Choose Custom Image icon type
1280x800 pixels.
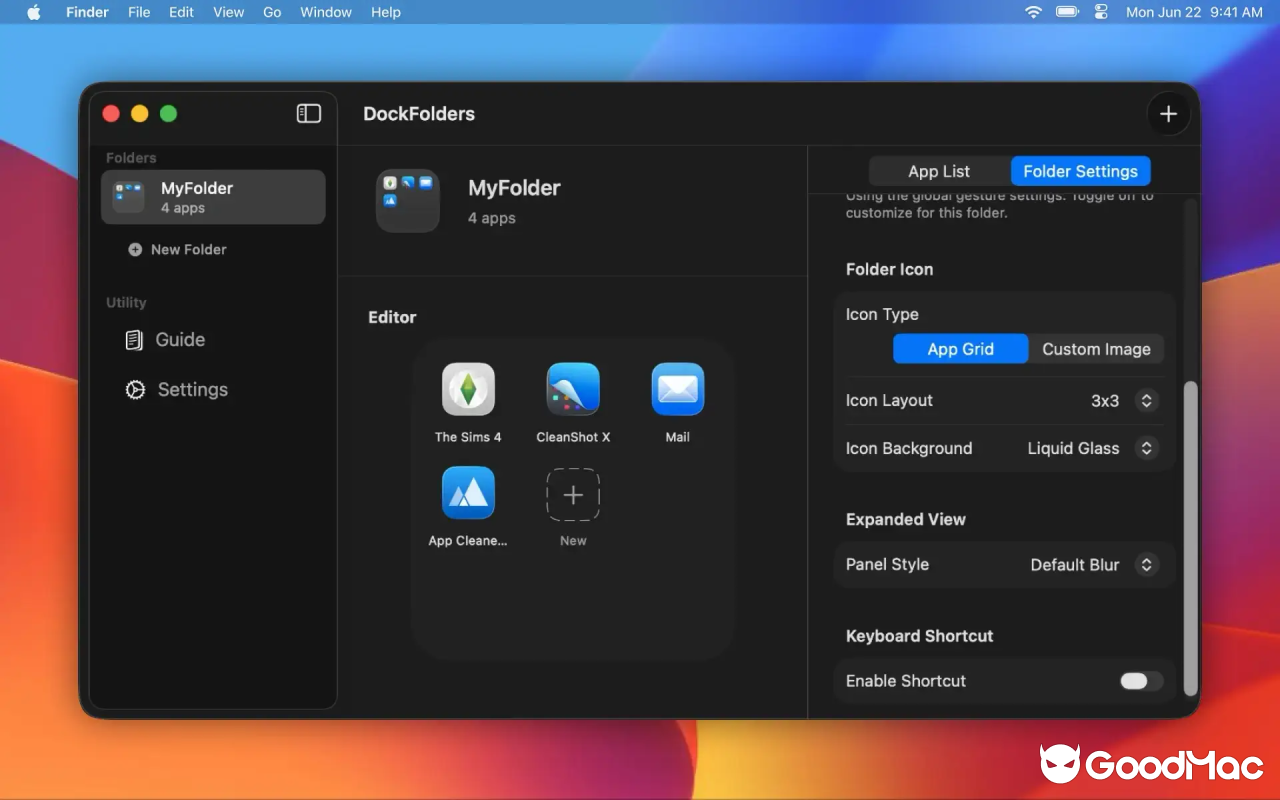tap(1096, 349)
